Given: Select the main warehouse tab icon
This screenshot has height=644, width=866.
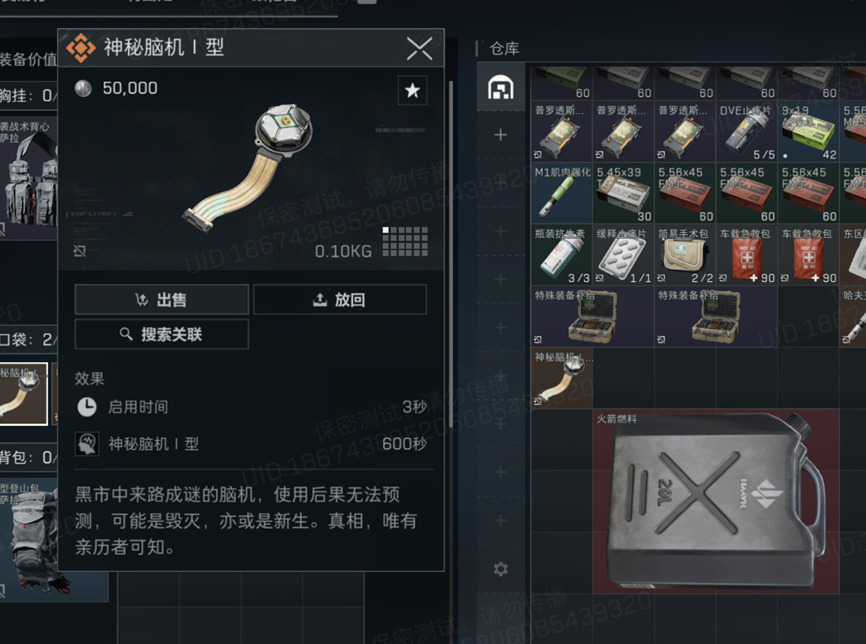Looking at the screenshot, I should coord(500,87).
